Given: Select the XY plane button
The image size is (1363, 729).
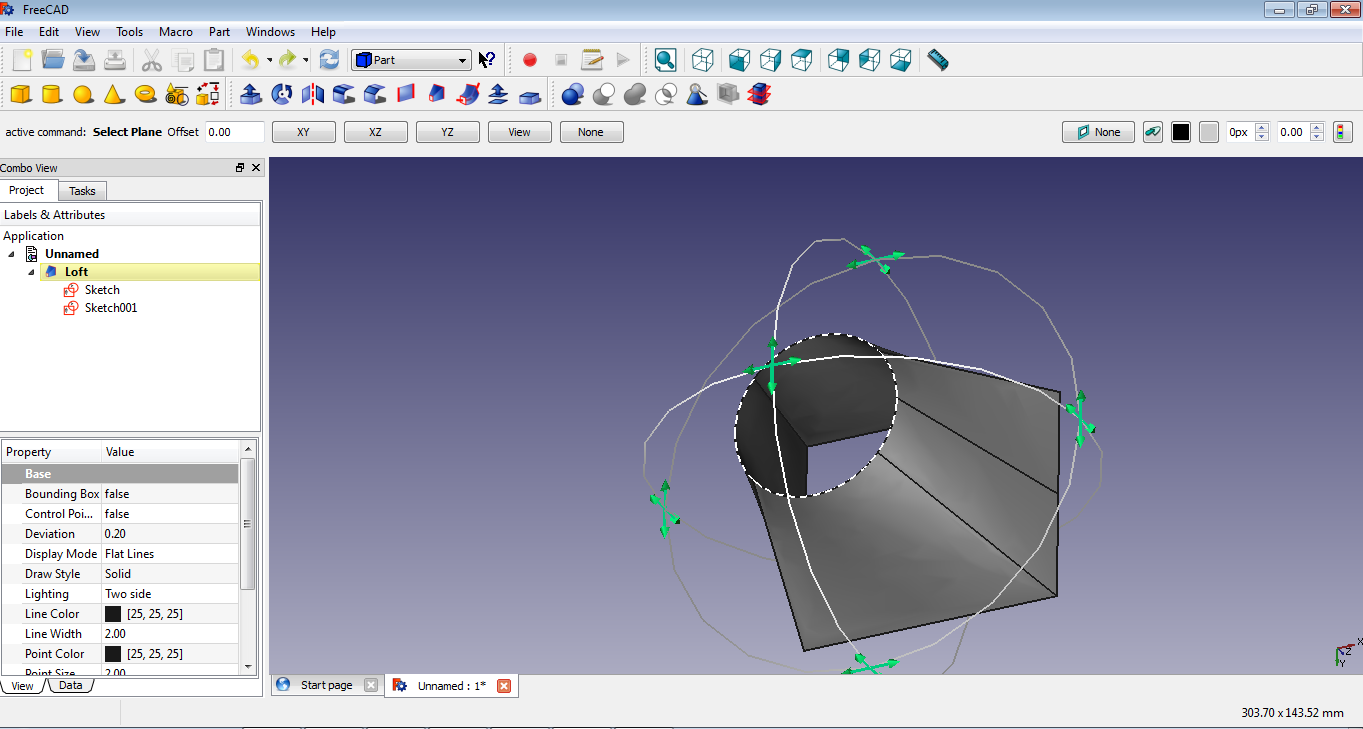Looking at the screenshot, I should click(x=303, y=131).
